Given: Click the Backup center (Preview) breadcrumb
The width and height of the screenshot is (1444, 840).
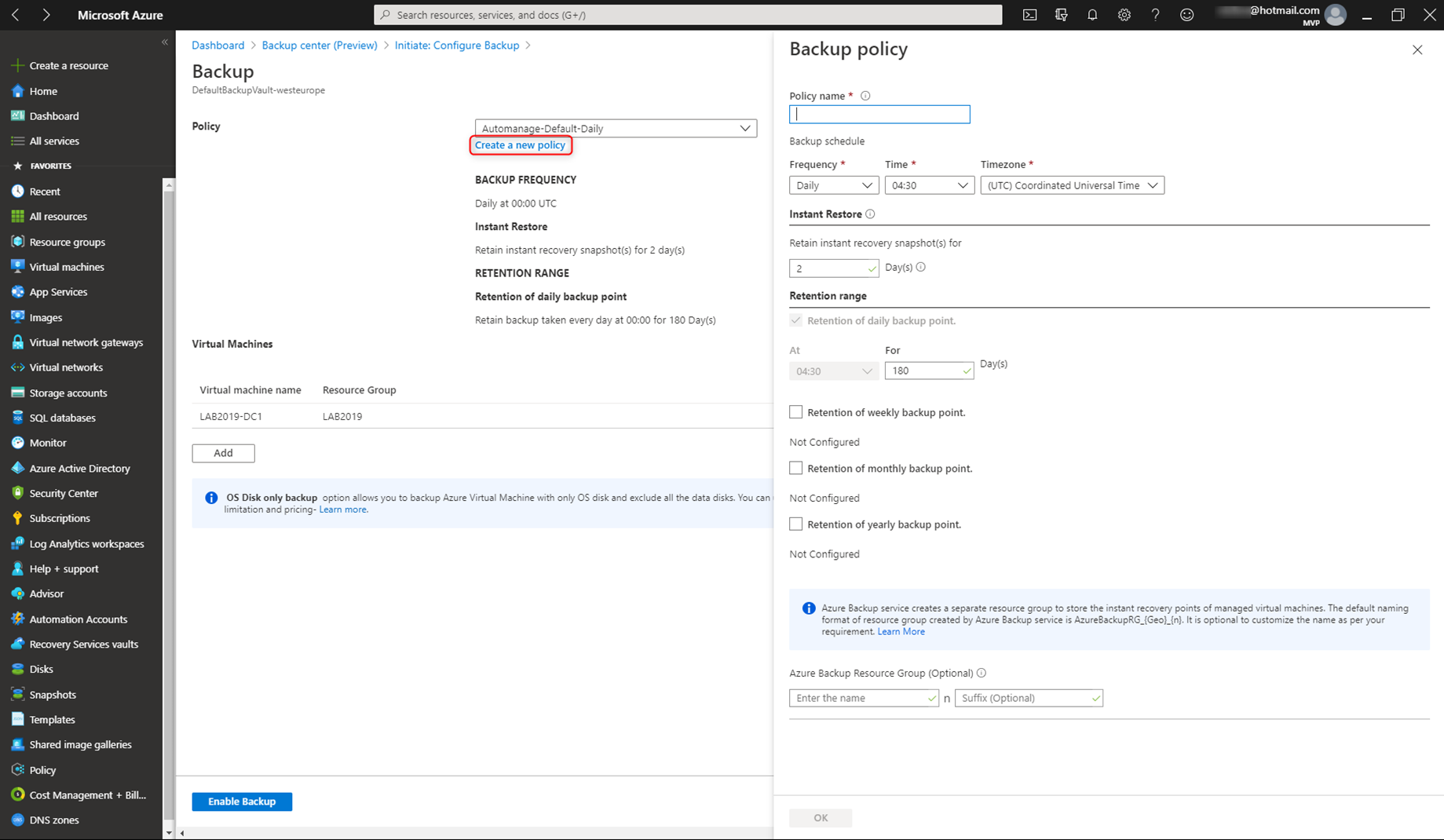Looking at the screenshot, I should click(x=320, y=46).
